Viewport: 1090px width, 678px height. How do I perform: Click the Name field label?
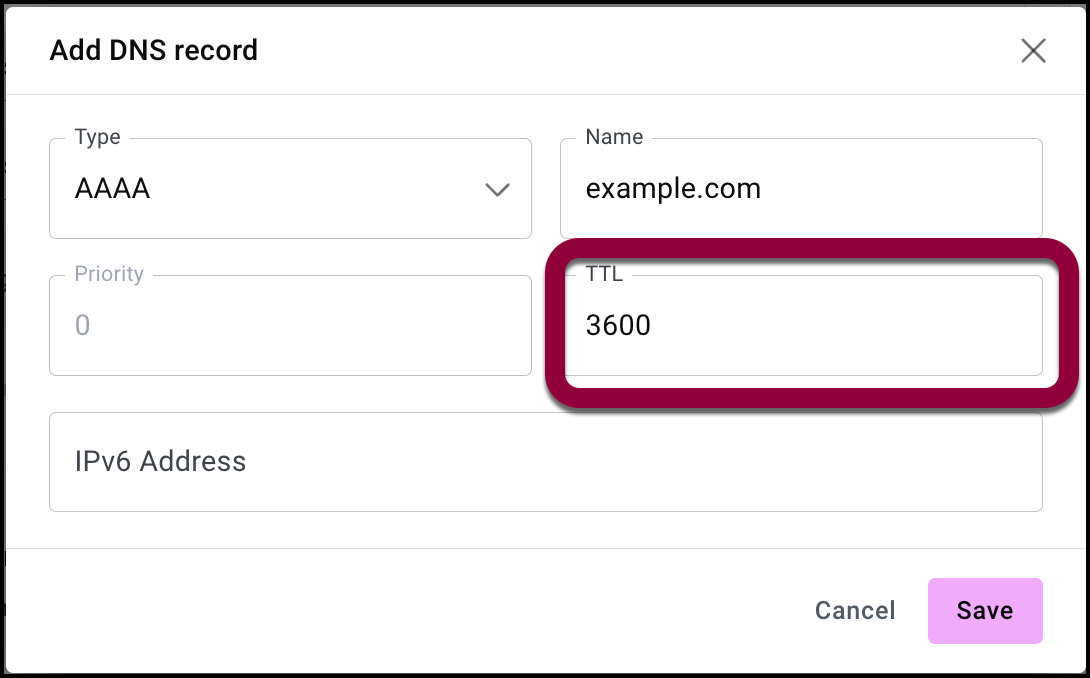pos(614,138)
